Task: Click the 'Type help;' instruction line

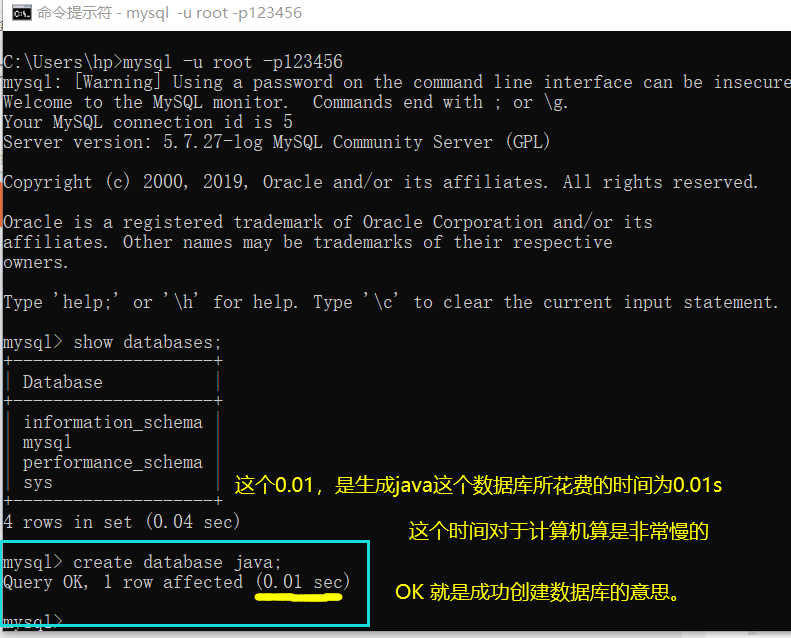Action: point(390,302)
